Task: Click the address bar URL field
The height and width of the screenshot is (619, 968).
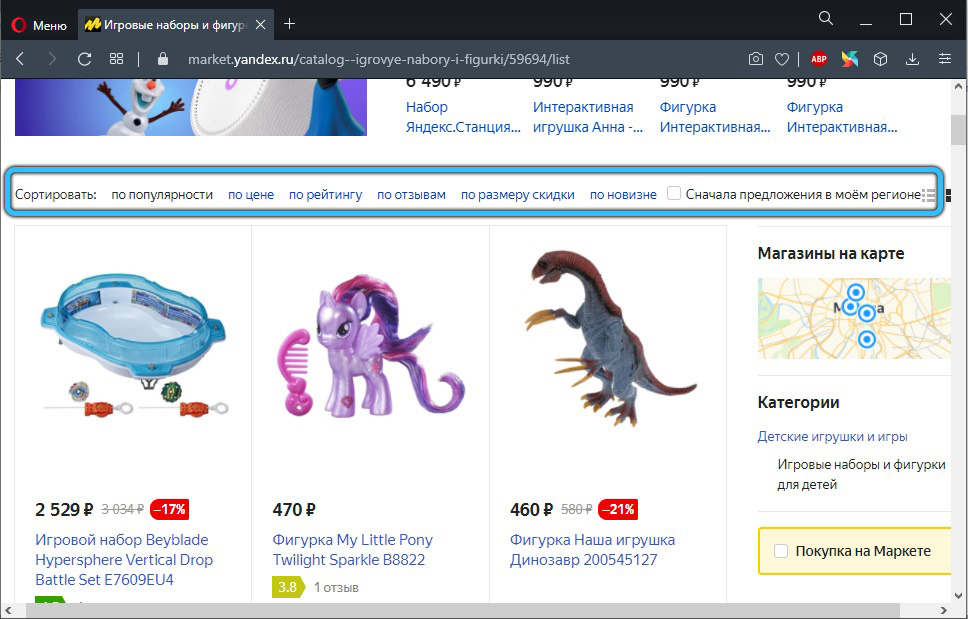Action: coord(378,59)
